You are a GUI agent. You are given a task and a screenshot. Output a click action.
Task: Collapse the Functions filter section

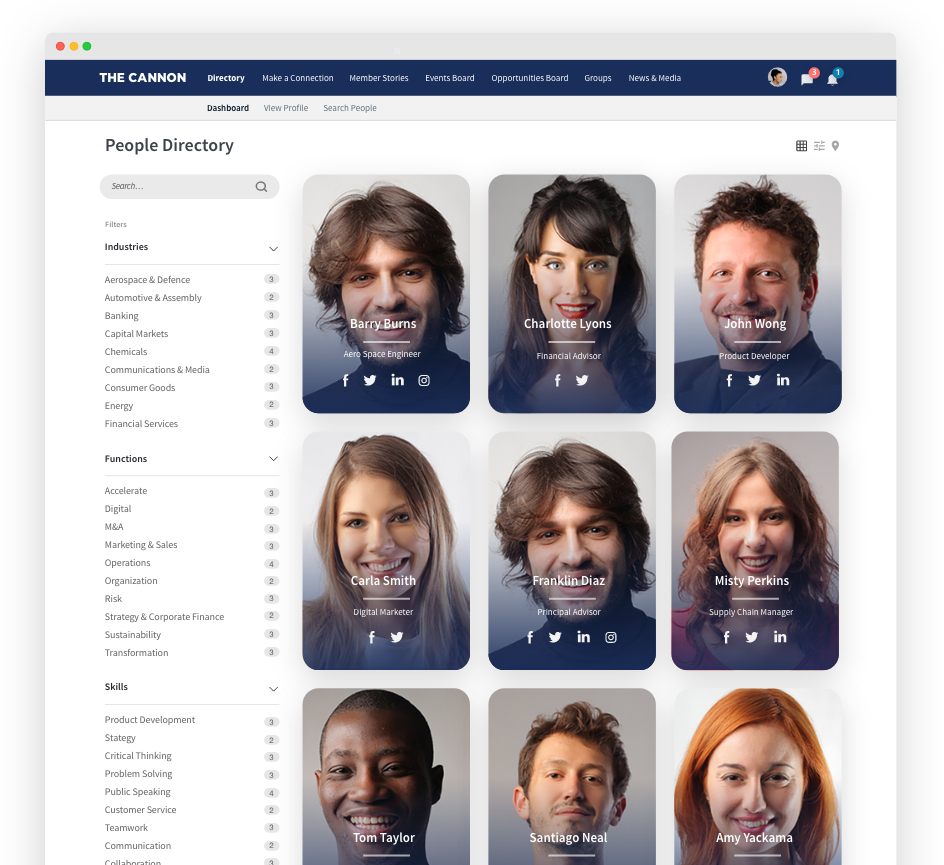(273, 459)
